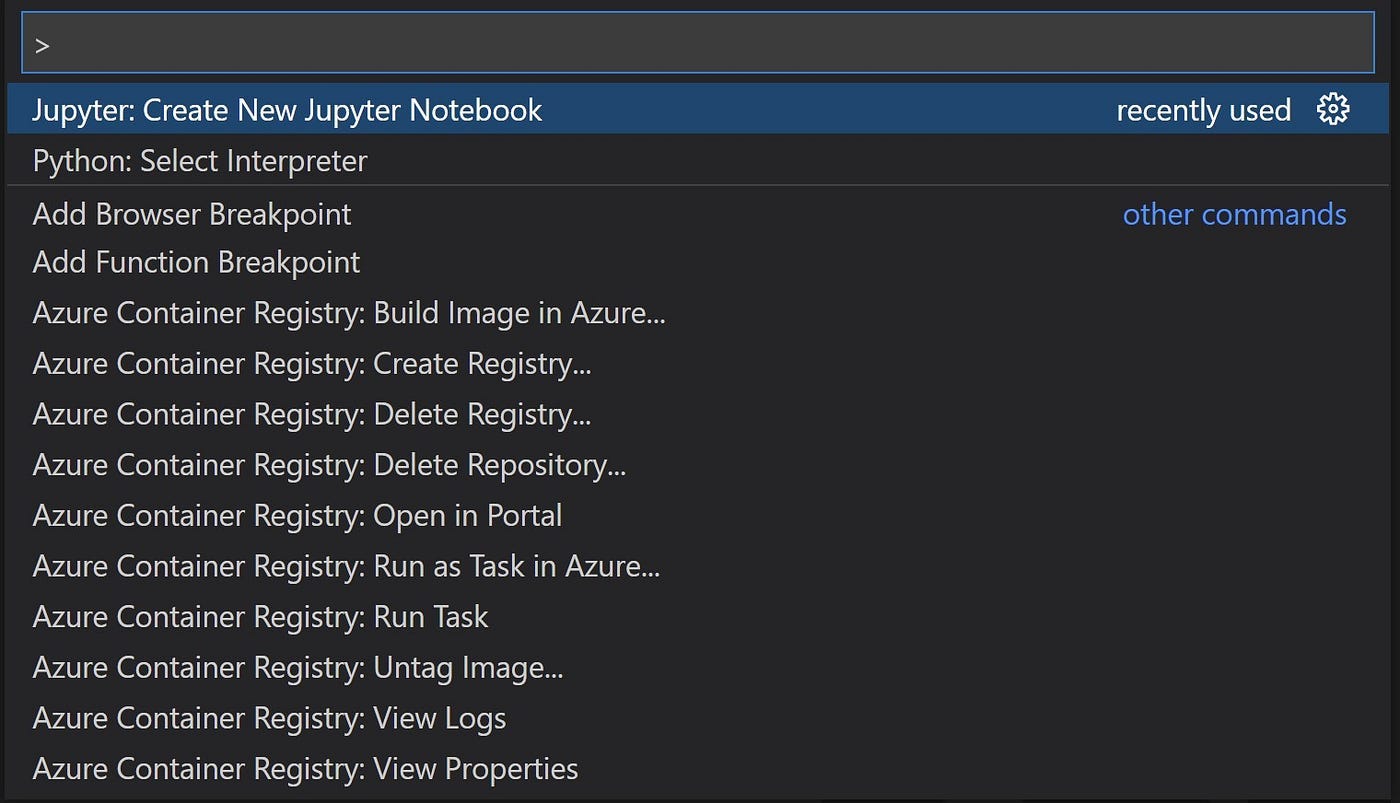Click the gear icon to configure keybinding
Image resolution: width=1400 pixels, height=803 pixels.
pyautogui.click(x=1333, y=109)
